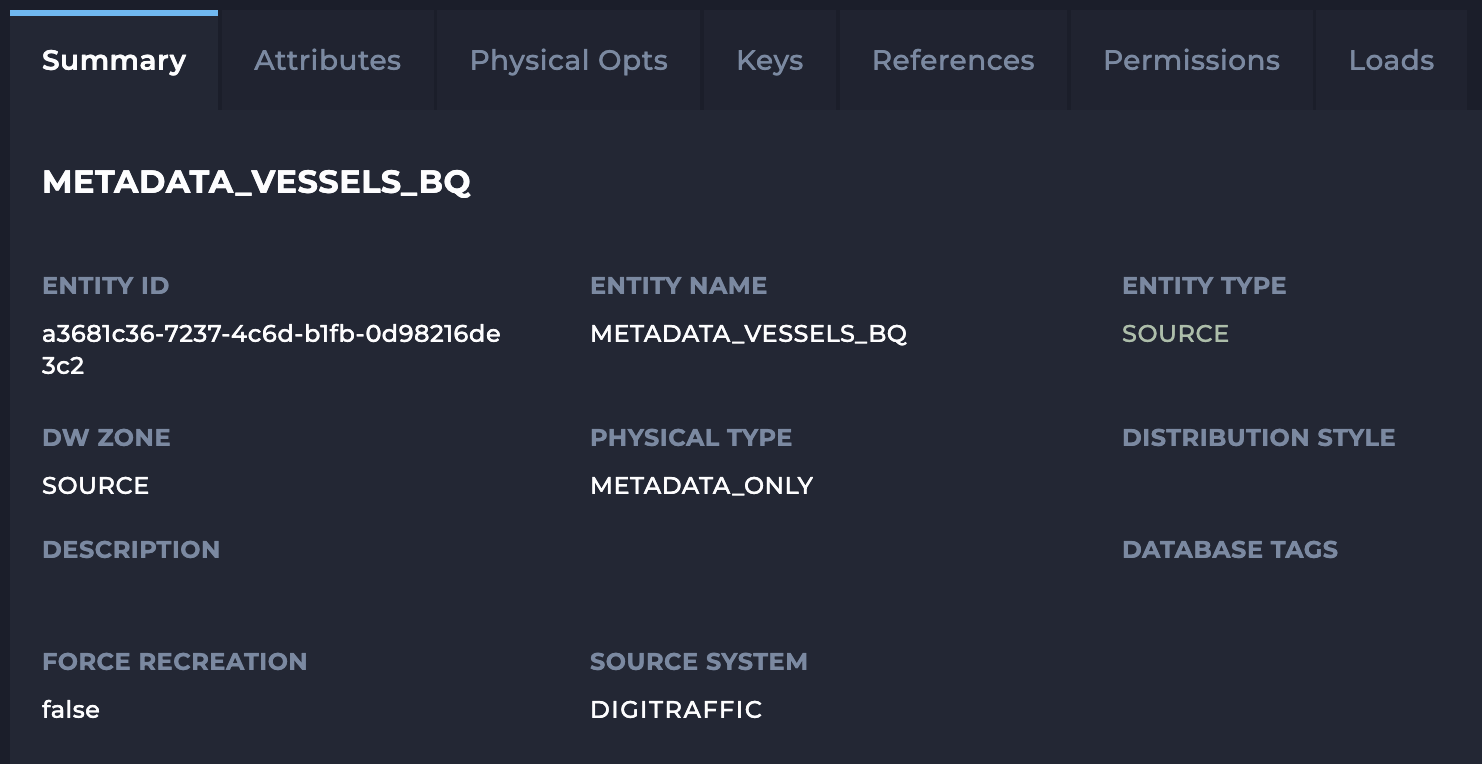This screenshot has width=1482, height=764.
Task: View the Permissions tab
Action: coord(1191,61)
